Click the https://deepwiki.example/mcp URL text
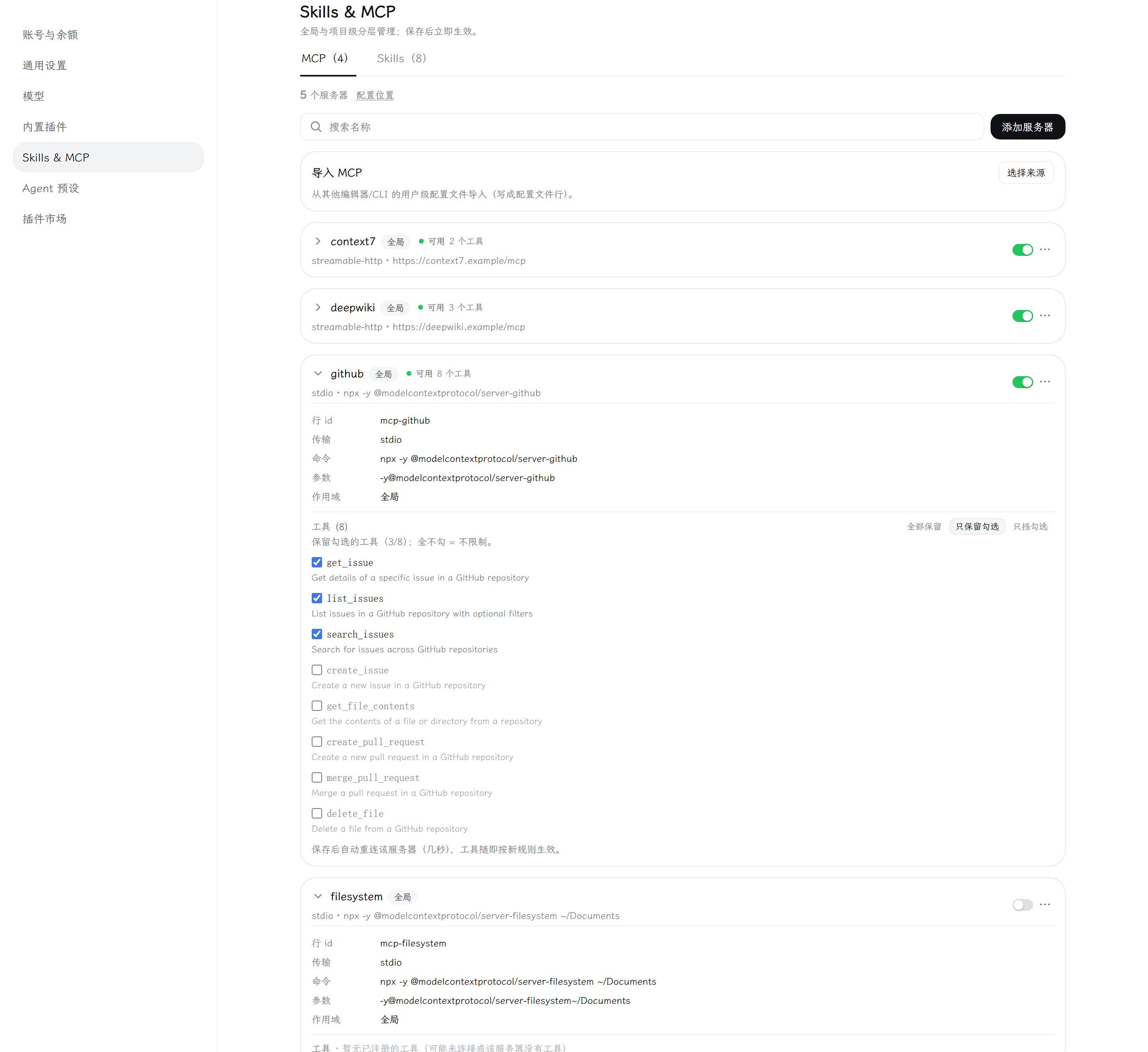This screenshot has width=1148, height=1052. click(458, 327)
